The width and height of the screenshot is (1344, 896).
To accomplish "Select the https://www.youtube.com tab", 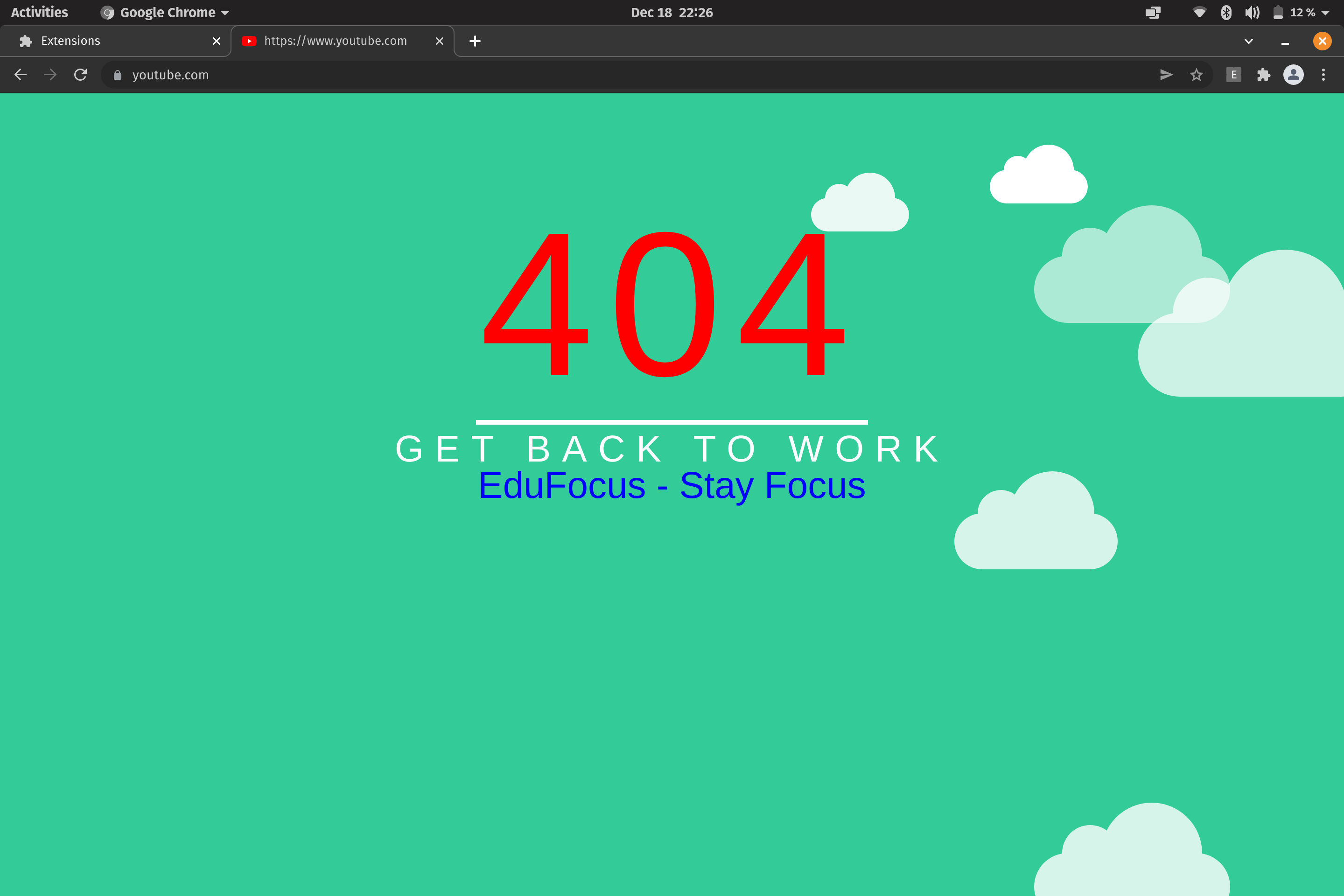I will click(x=336, y=41).
